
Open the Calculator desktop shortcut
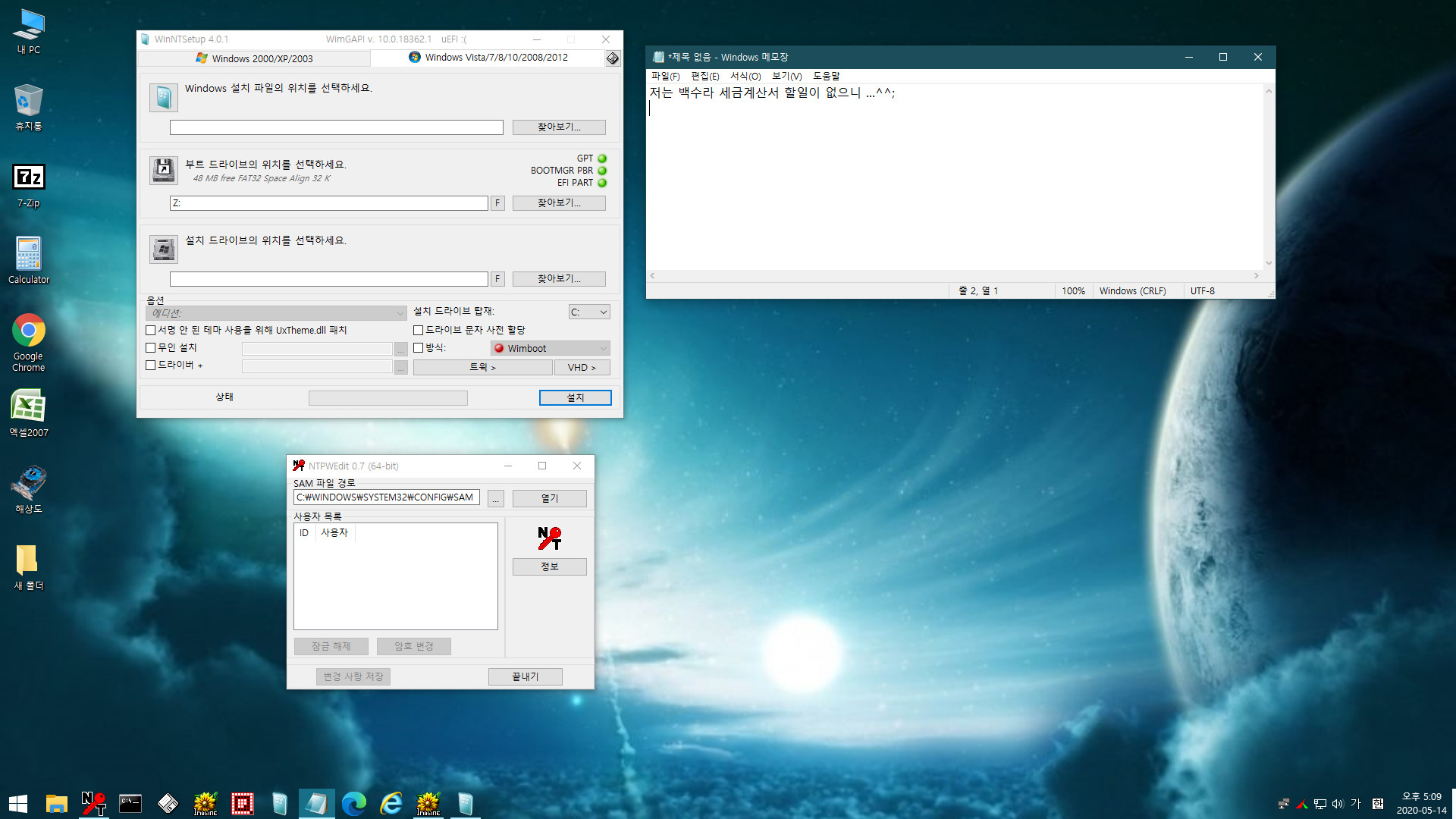coord(29,260)
